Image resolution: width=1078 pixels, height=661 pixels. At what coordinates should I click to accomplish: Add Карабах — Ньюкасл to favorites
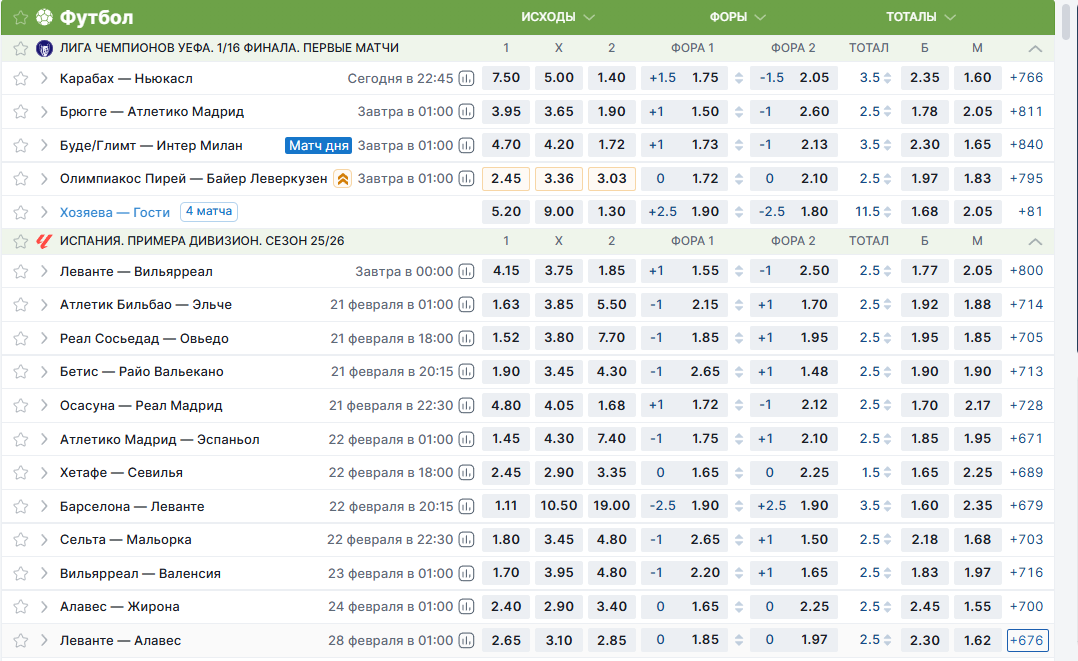coord(20,78)
